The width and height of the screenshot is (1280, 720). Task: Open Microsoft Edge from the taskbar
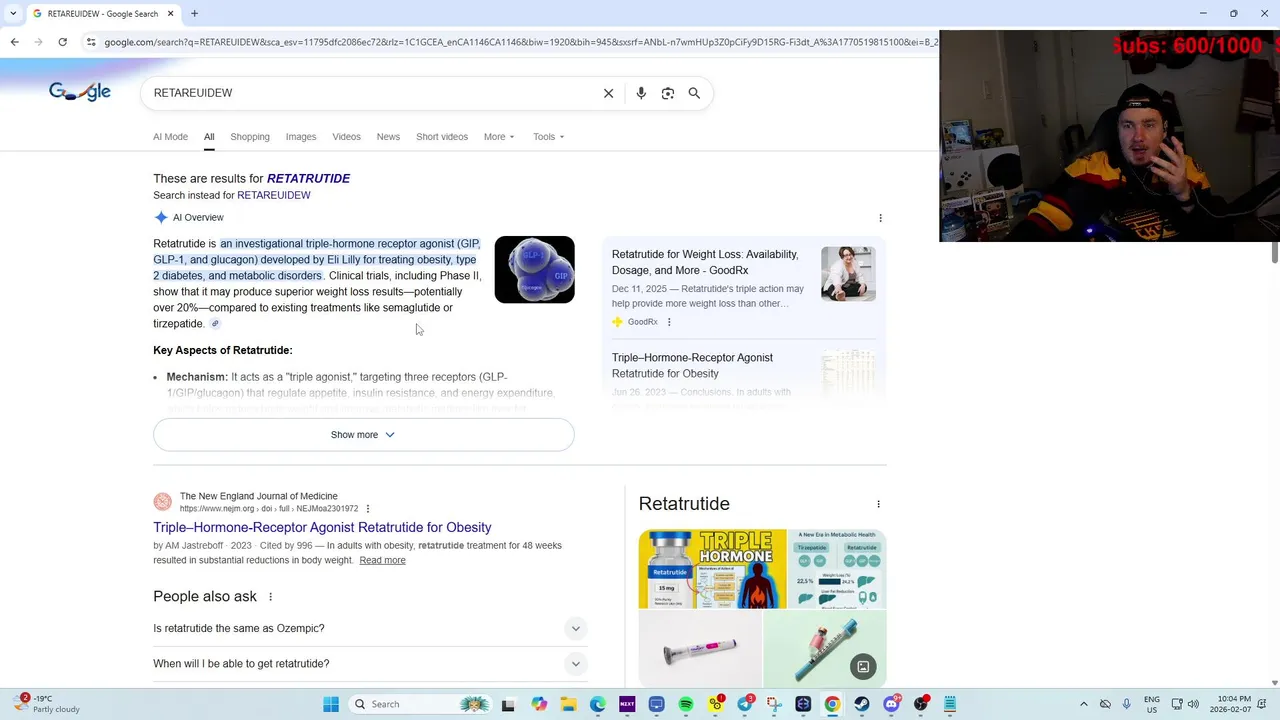pos(598,704)
